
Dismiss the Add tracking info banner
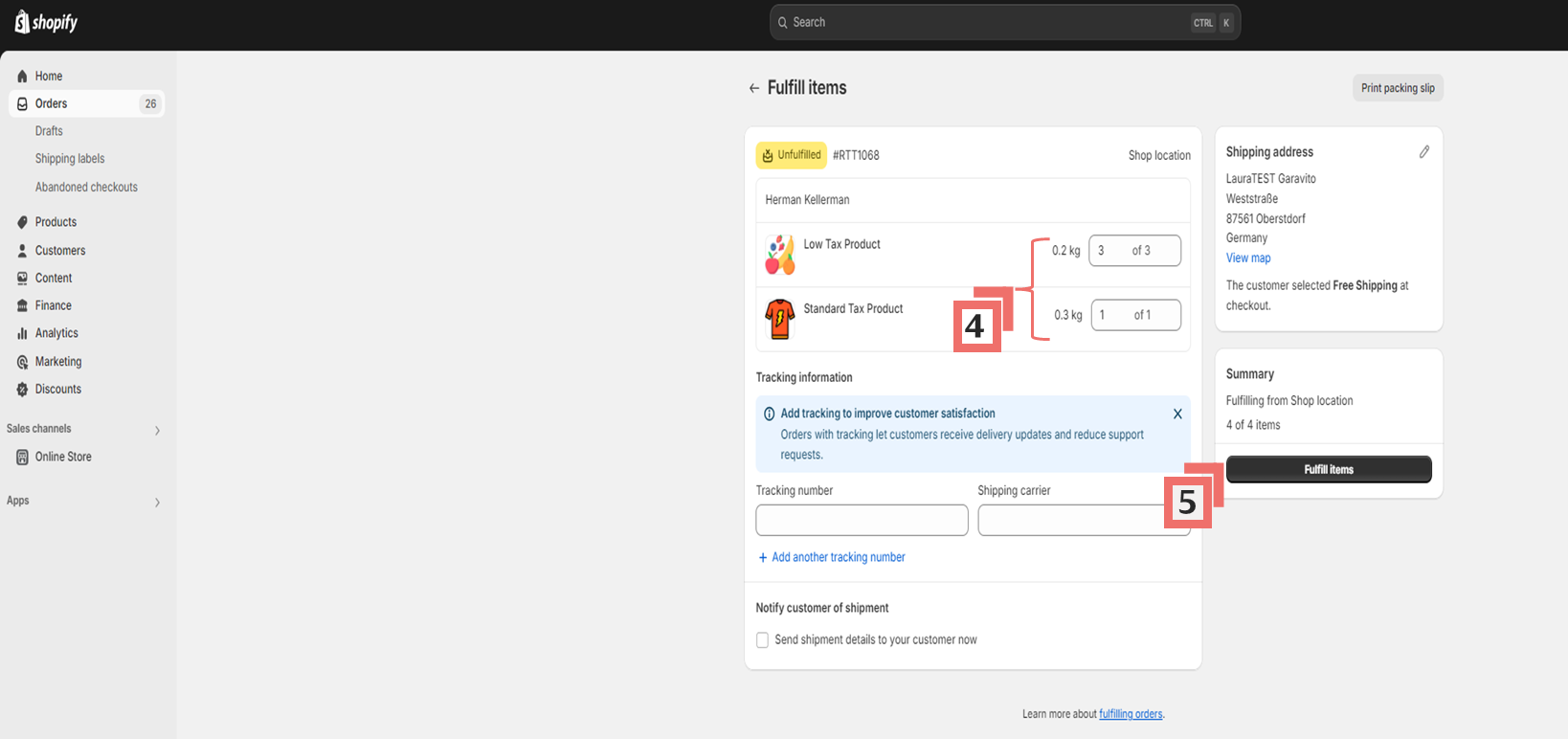pyautogui.click(x=1177, y=414)
